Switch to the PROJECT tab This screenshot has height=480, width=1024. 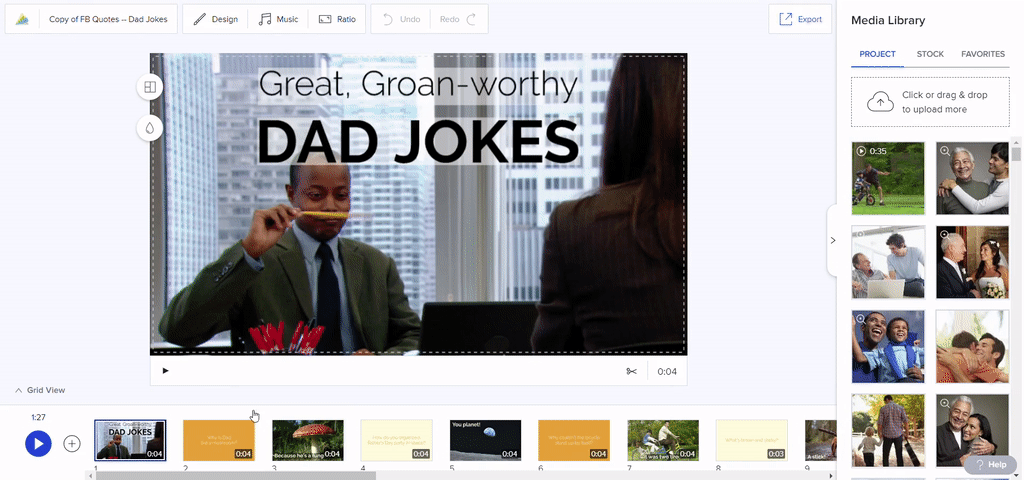(x=877, y=54)
